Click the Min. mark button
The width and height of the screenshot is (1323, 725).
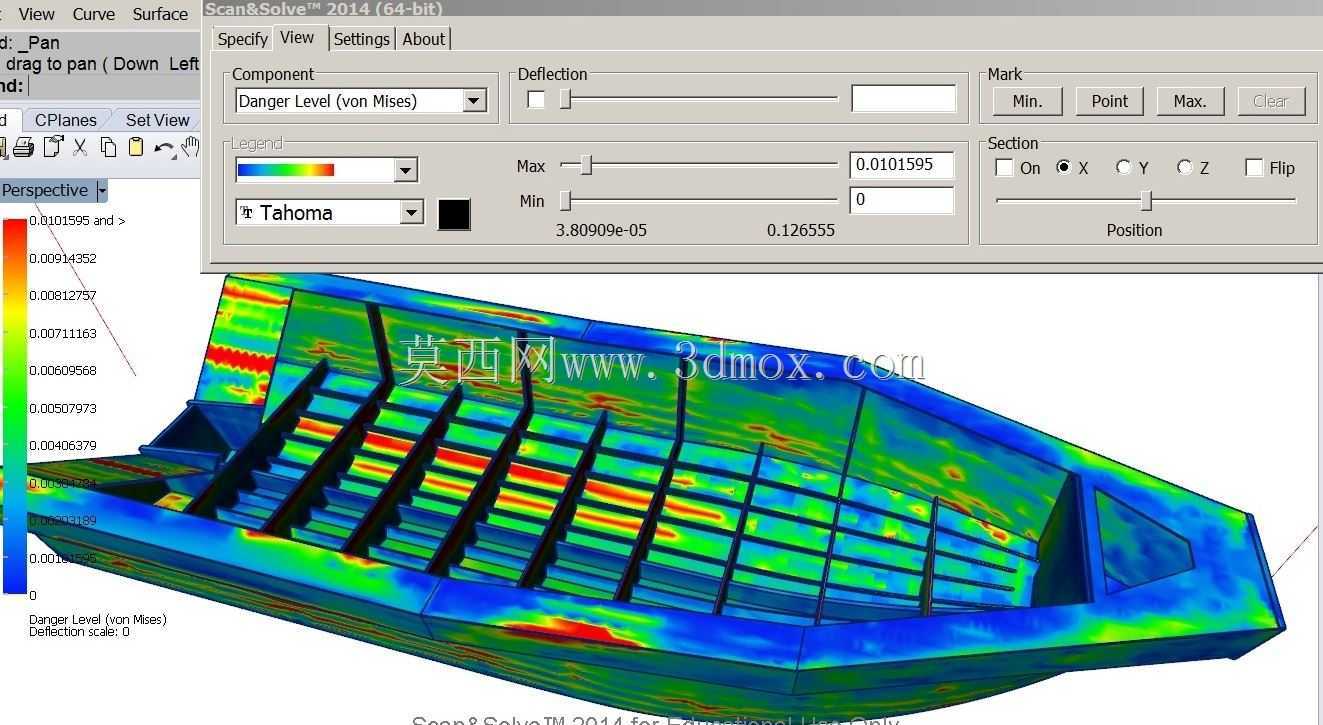tap(1027, 100)
